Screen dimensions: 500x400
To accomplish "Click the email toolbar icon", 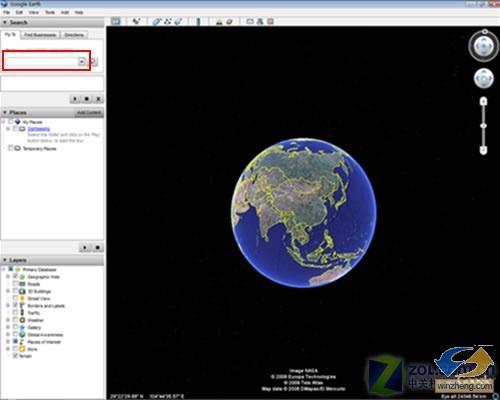I will pyautogui.click(x=250, y=21).
